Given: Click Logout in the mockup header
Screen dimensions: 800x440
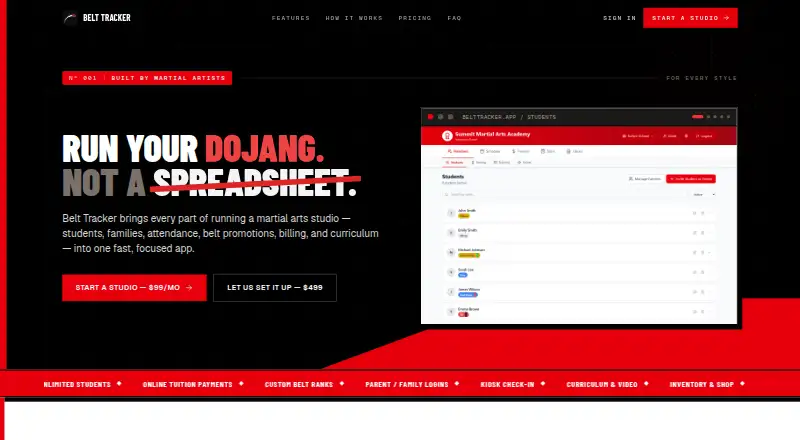Looking at the screenshot, I should point(704,136).
